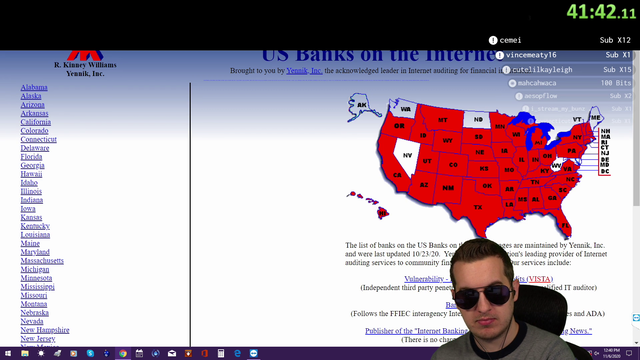This screenshot has height=360, width=640.
Task: Open the red VISTA link
Action: (540, 279)
